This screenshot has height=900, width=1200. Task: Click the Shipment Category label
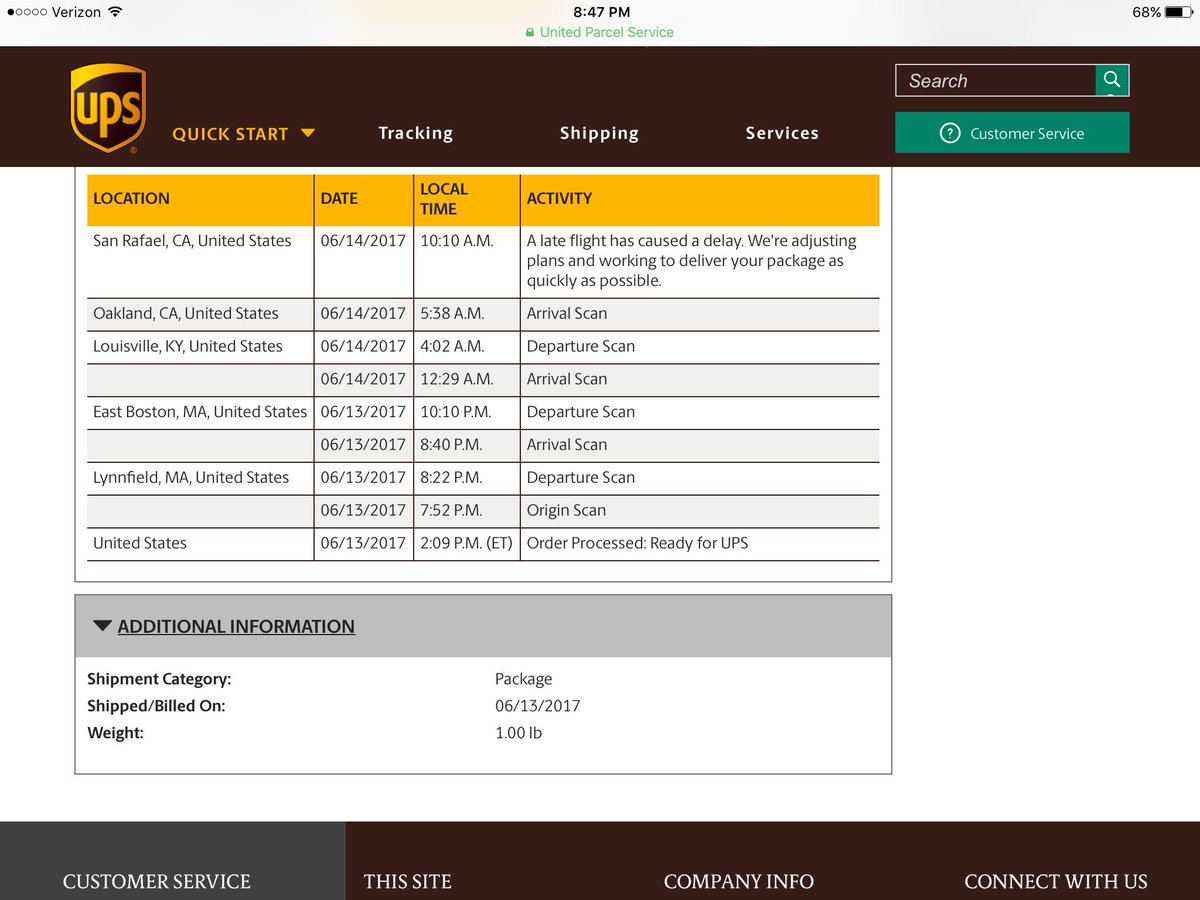click(x=159, y=679)
